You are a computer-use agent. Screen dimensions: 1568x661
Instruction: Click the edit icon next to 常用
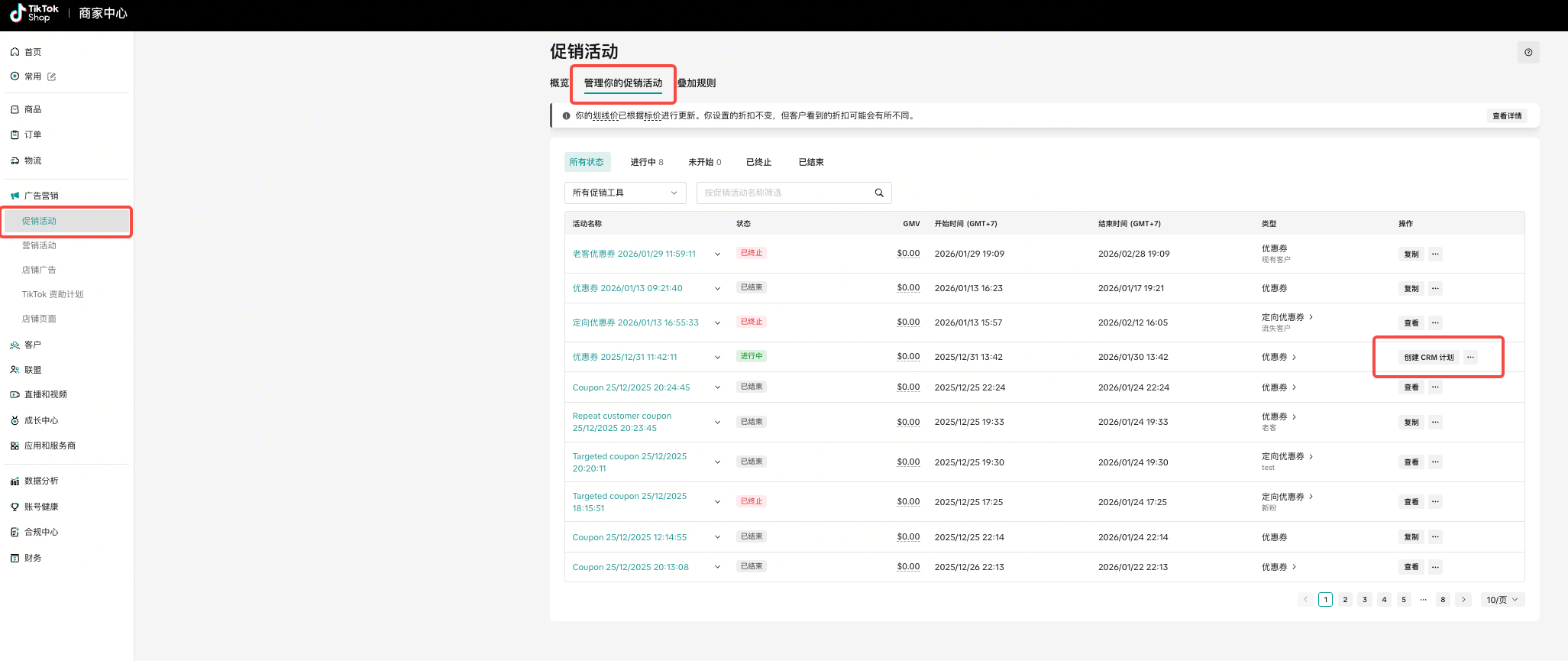pos(52,76)
